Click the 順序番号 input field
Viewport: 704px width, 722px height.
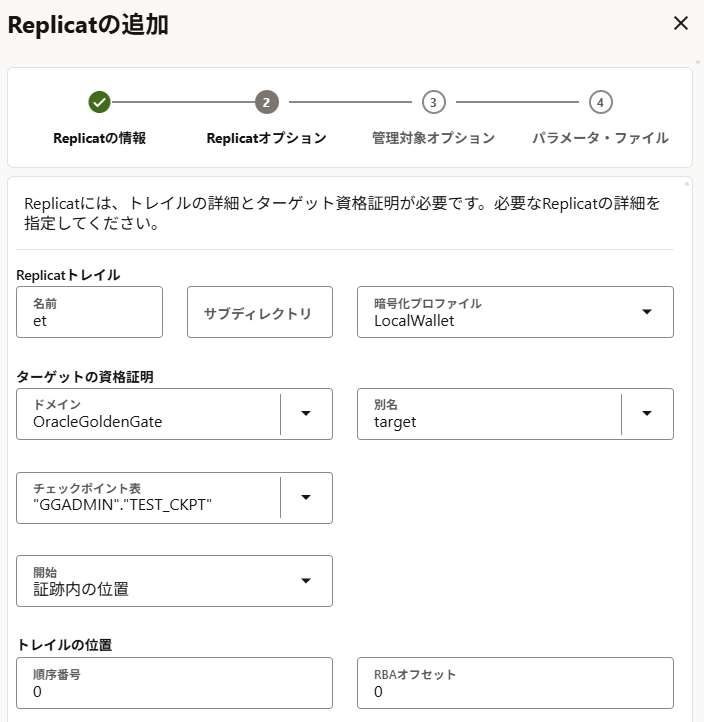point(175,683)
